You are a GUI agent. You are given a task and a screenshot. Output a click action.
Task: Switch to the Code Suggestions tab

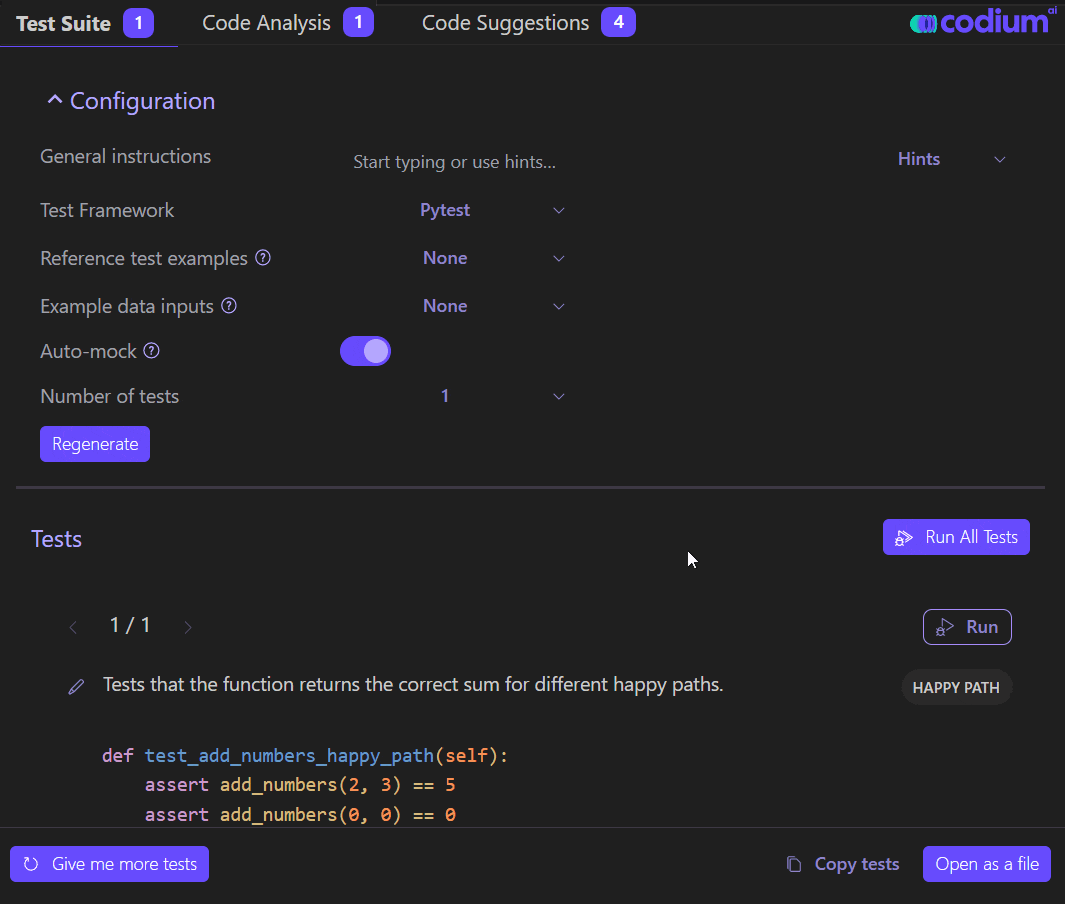(505, 21)
